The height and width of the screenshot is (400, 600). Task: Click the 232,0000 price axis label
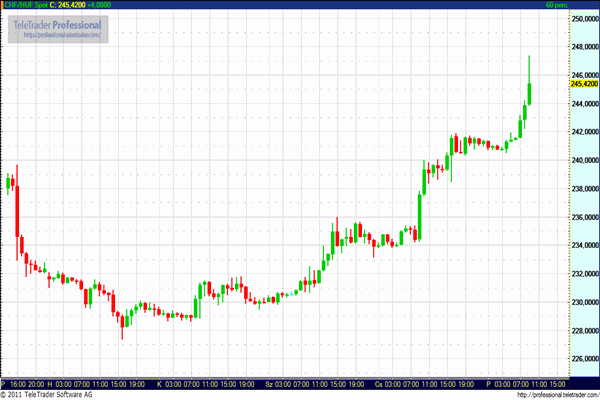[585, 274]
